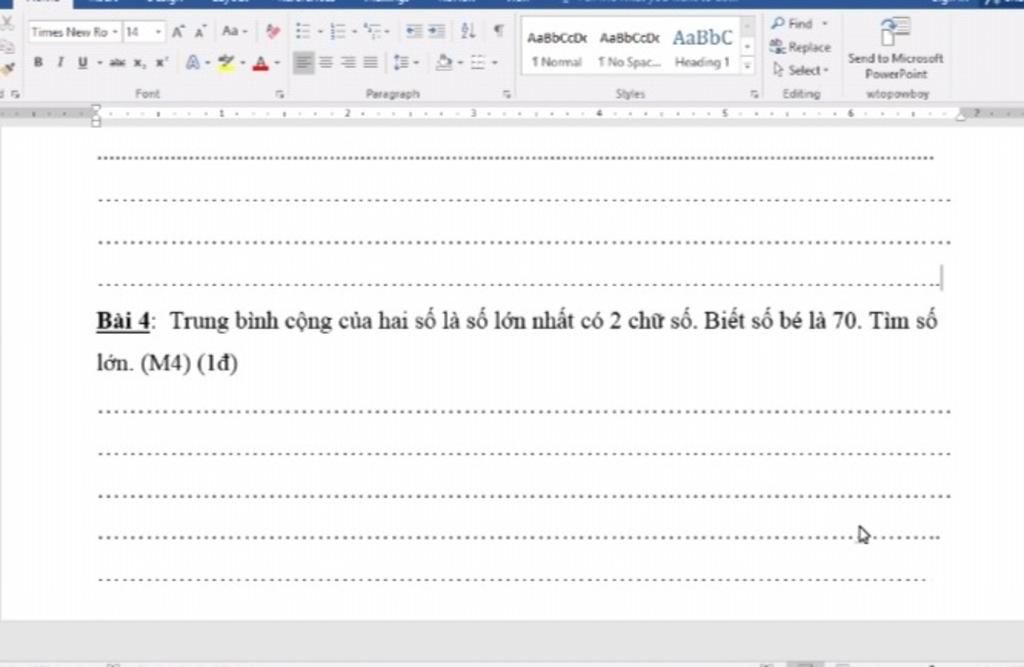
Task: Click the Line and Paragraph Spacing icon
Action: tap(401, 63)
